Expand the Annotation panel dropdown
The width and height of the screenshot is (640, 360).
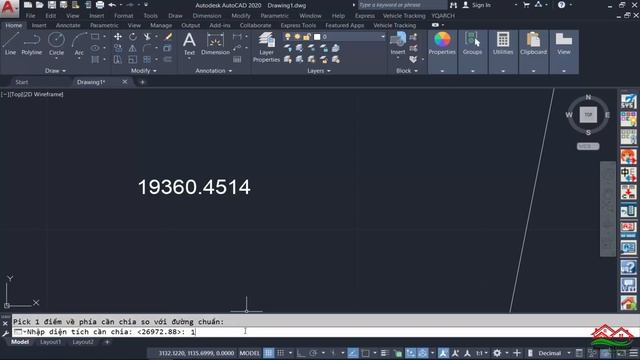click(213, 71)
